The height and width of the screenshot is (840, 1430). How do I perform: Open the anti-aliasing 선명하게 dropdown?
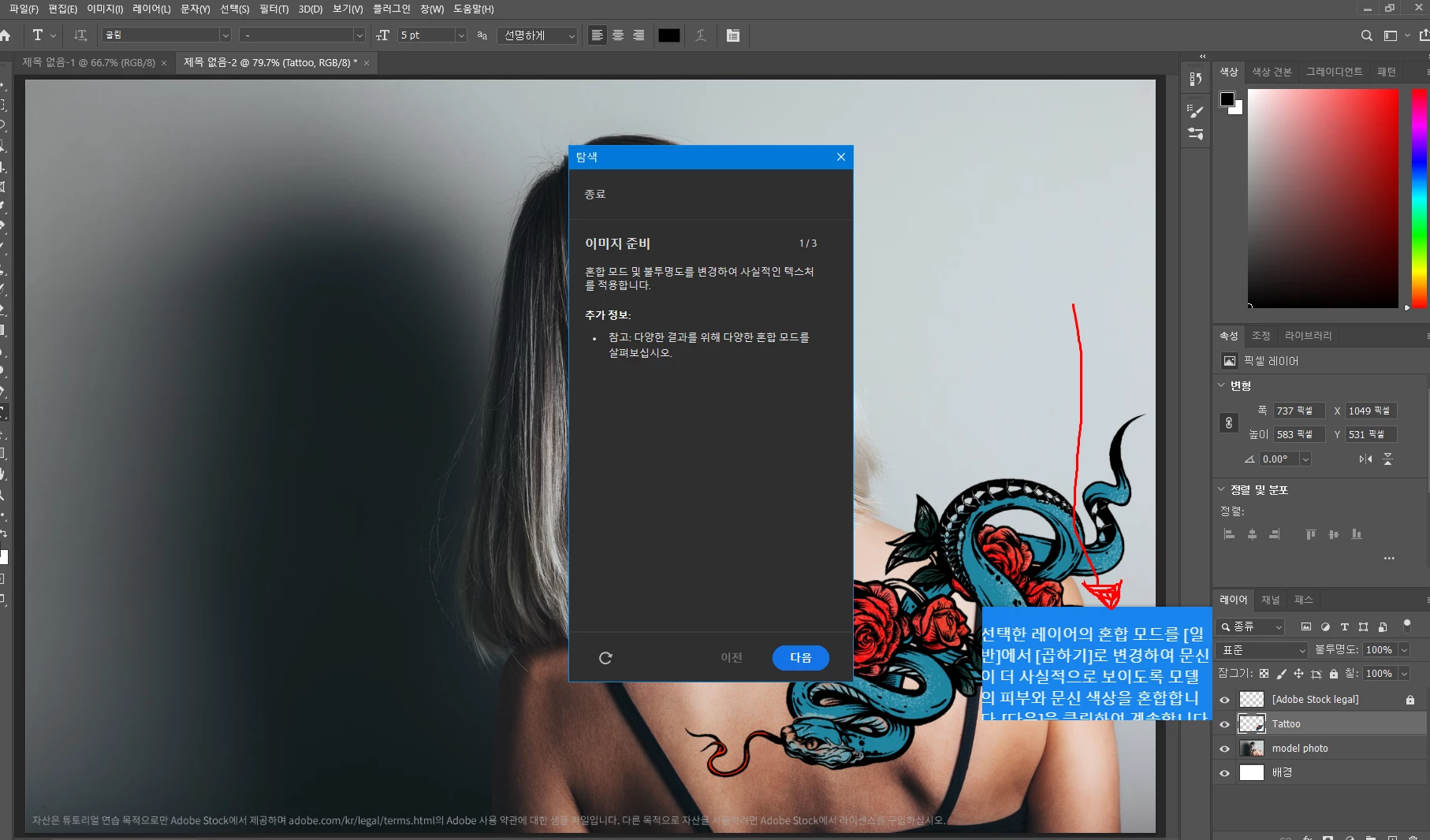538,35
